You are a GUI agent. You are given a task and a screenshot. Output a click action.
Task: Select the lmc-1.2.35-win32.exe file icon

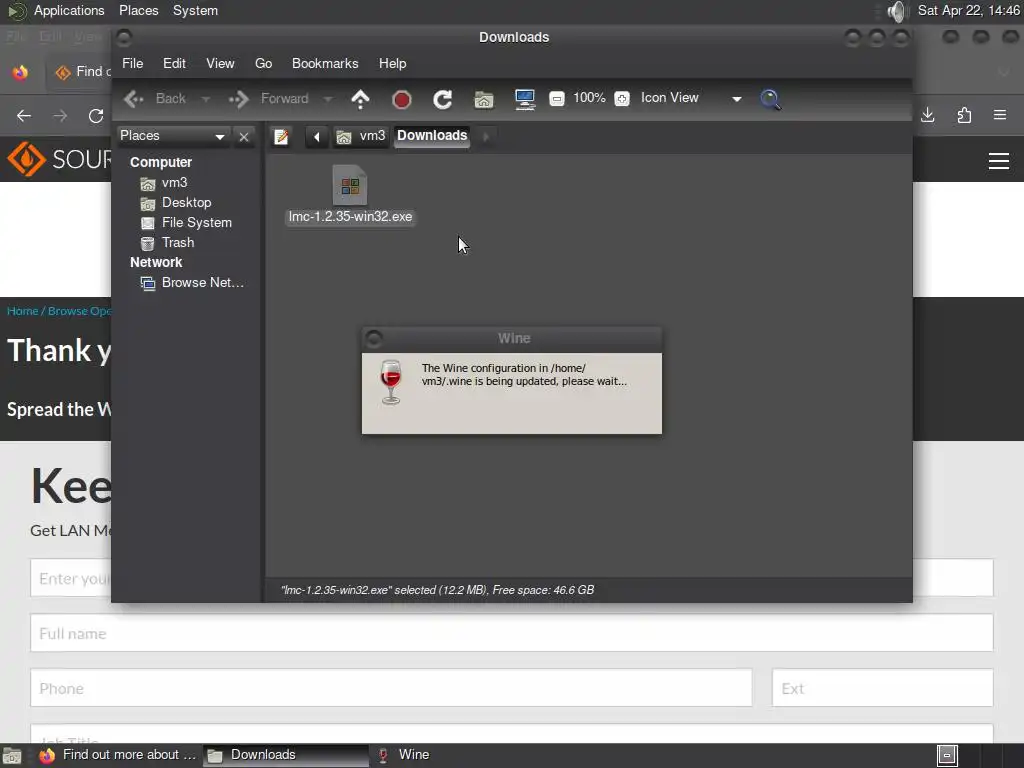350,185
